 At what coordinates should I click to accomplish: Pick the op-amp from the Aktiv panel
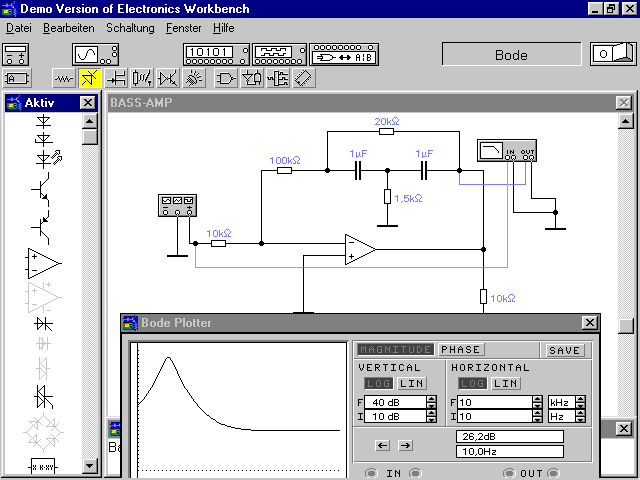tap(44, 263)
